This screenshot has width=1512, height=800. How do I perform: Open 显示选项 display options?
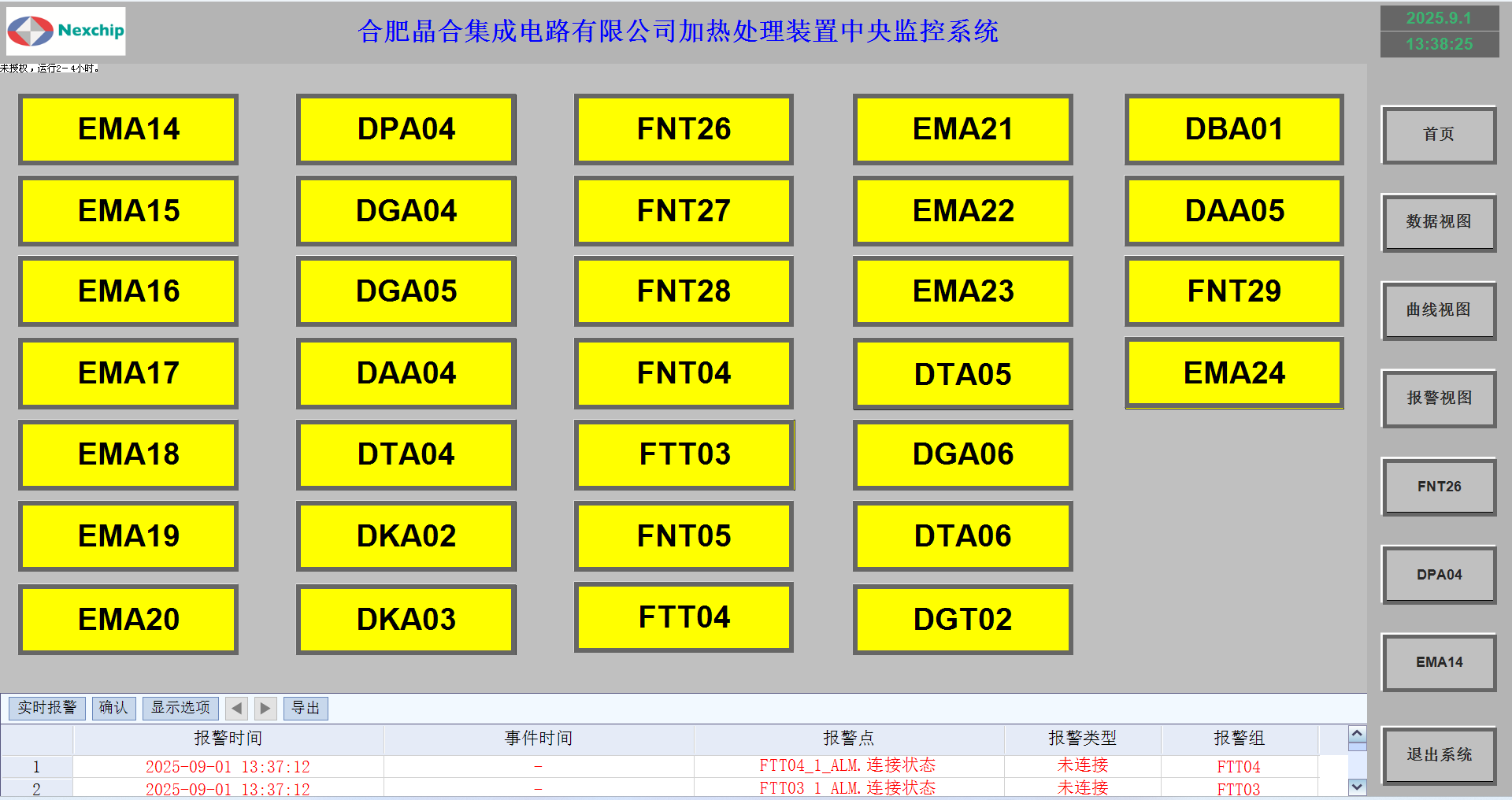pos(180,708)
